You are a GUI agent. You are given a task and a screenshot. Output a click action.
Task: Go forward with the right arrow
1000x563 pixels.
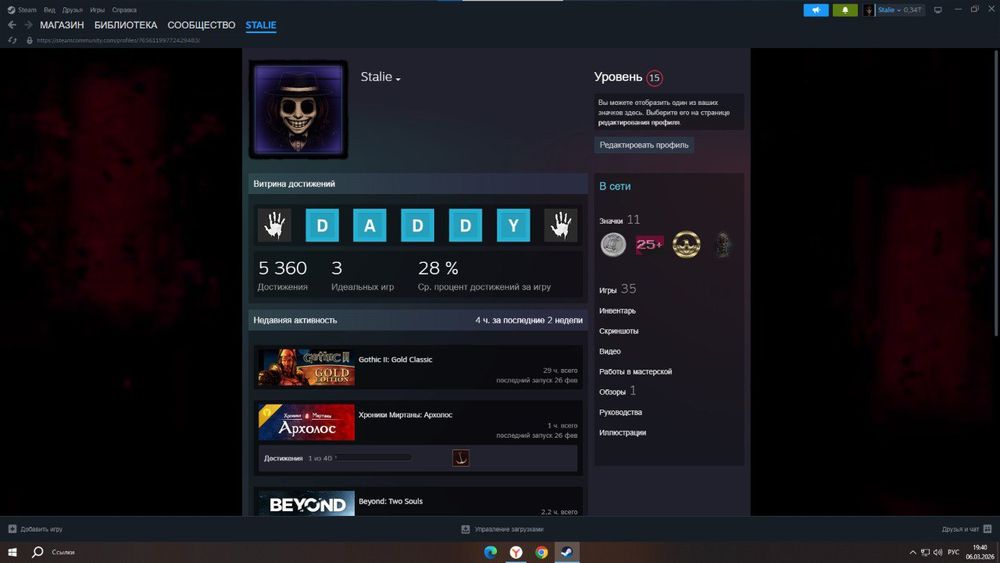pyautogui.click(x=28, y=25)
